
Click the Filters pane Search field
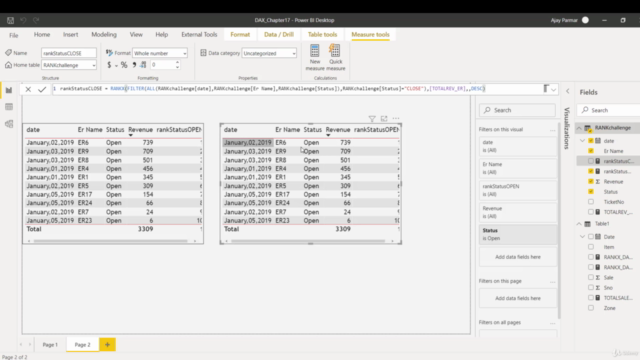click(x=518, y=110)
